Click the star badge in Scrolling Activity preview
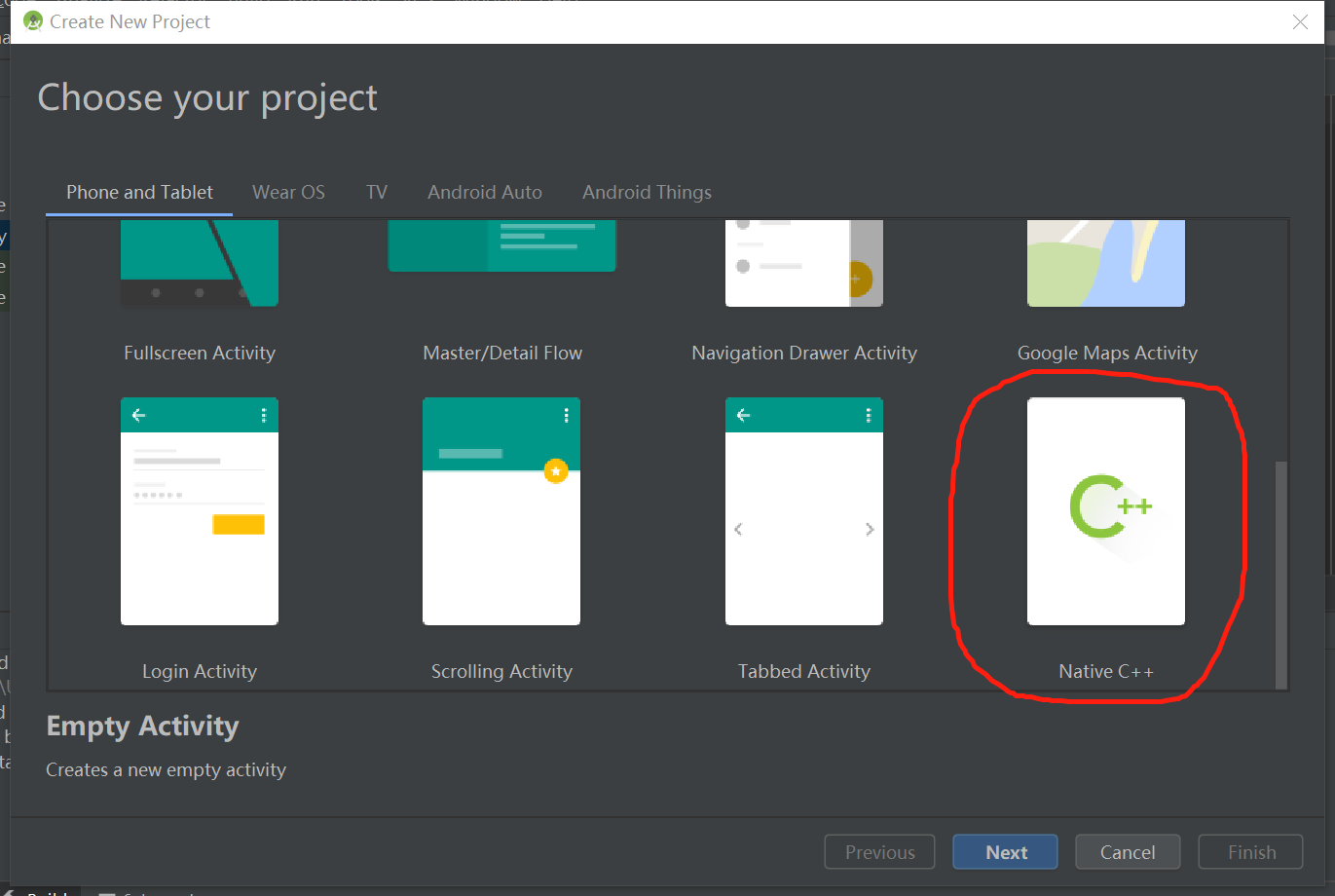Image resolution: width=1335 pixels, height=896 pixels. coord(556,471)
